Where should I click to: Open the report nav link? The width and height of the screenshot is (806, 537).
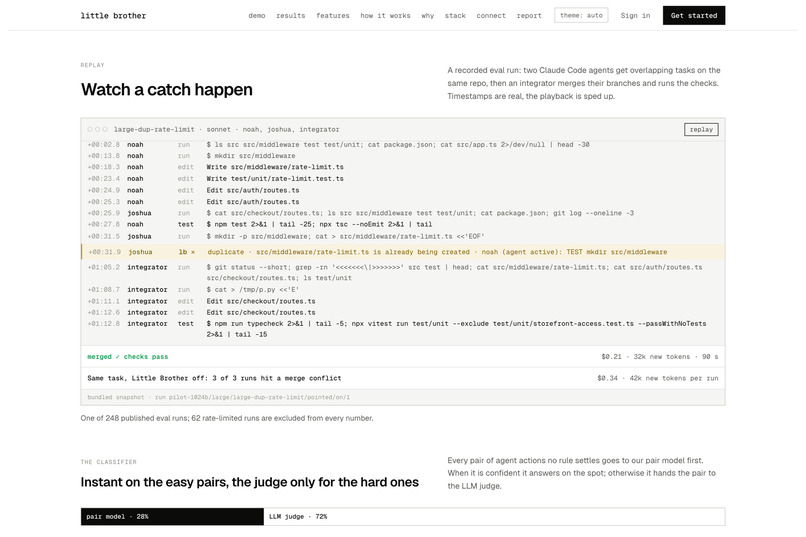(529, 15)
